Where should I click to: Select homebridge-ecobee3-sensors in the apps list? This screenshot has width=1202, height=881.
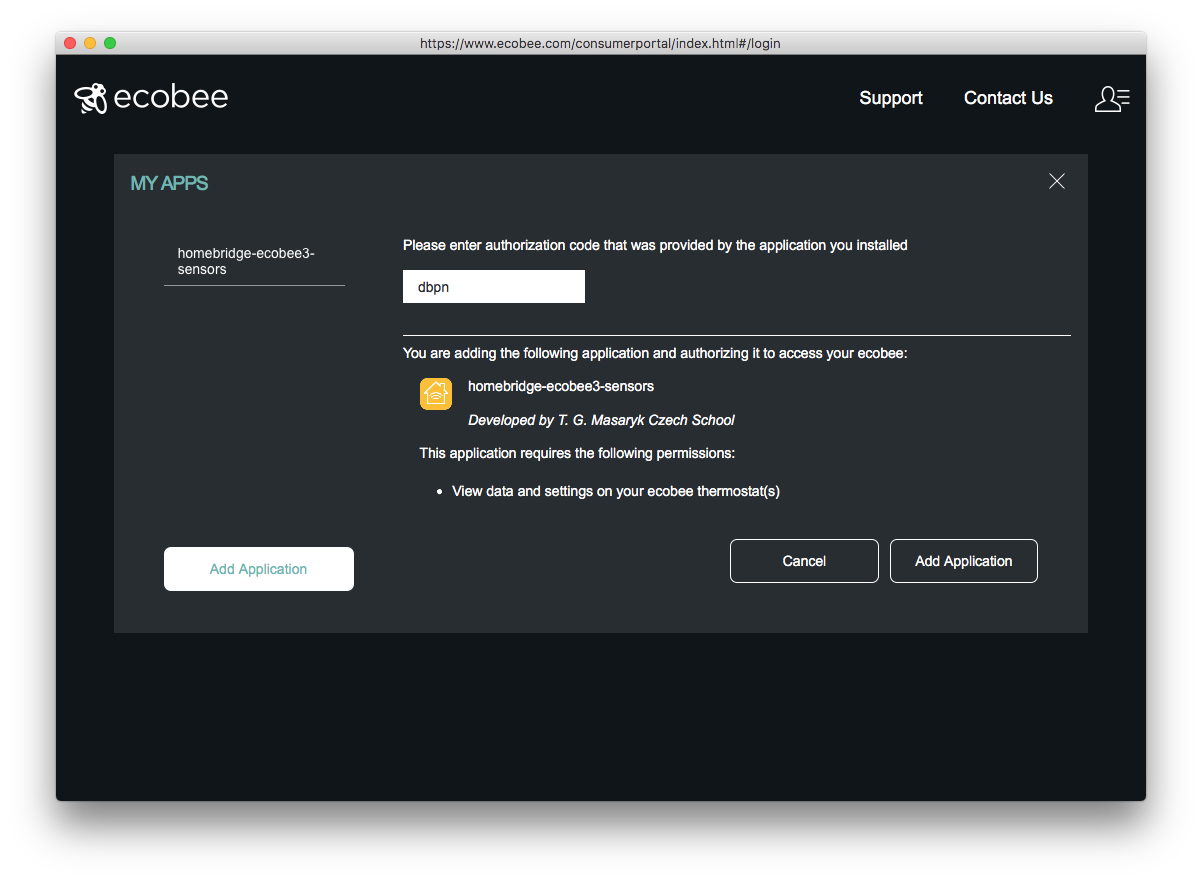click(254, 261)
